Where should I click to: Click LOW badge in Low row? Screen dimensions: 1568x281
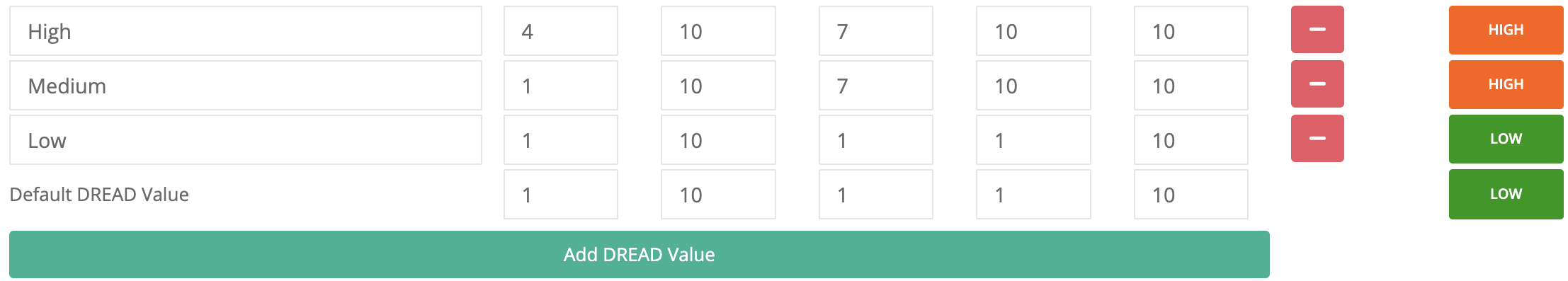click(x=1506, y=139)
